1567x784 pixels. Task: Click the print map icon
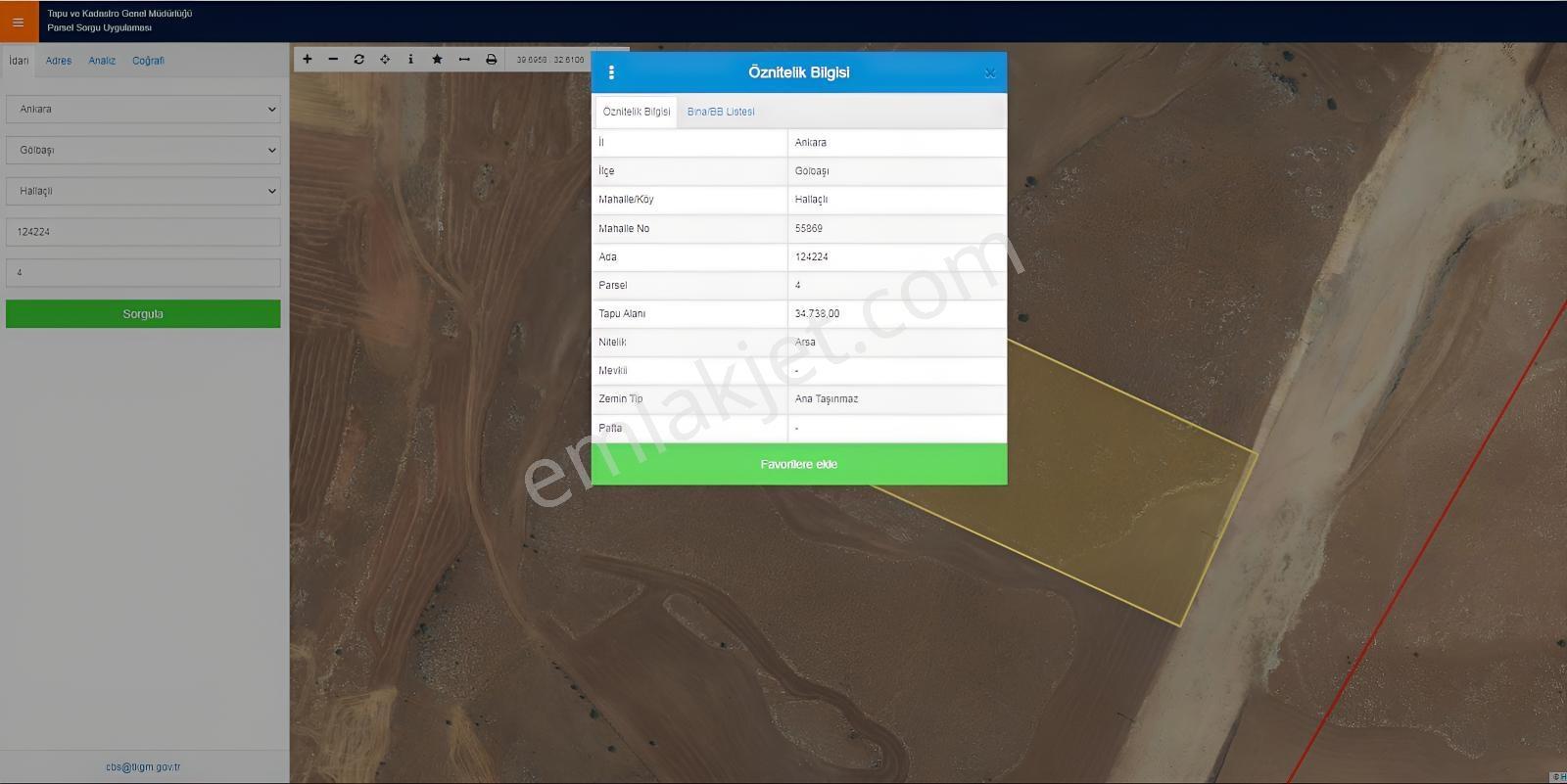tap(491, 60)
